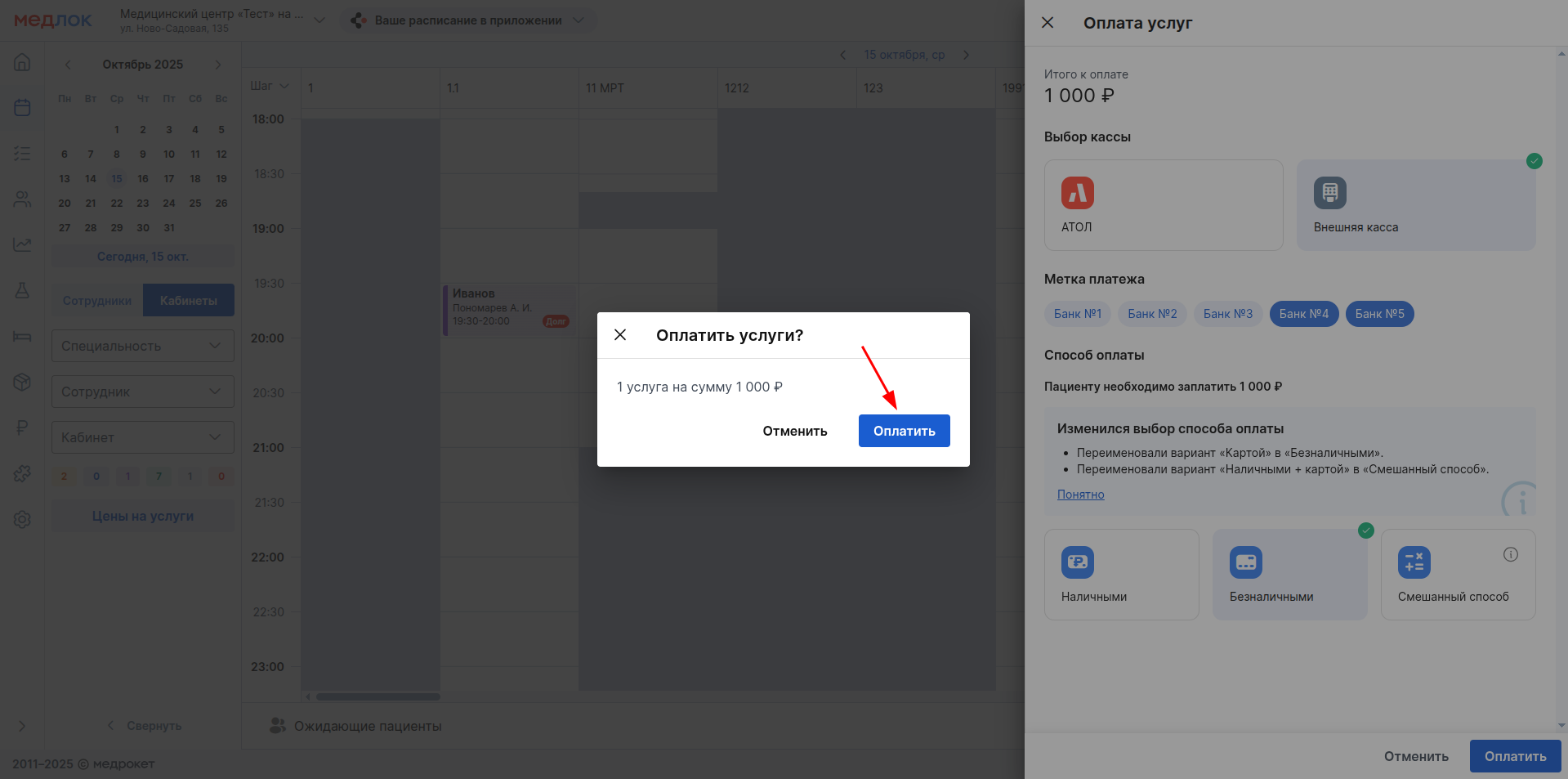Open the Кабинет dropdown
This screenshot has width=1568, height=779.
click(x=142, y=437)
